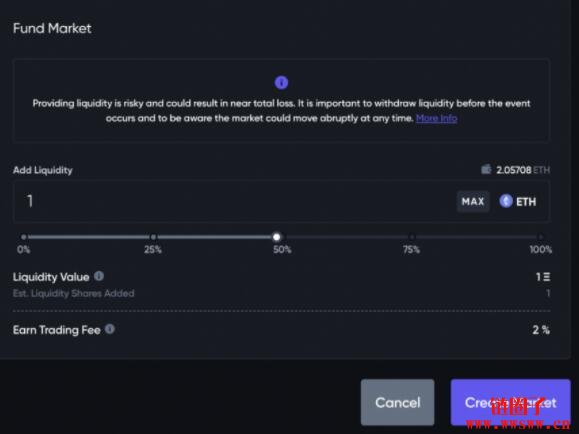Click the Create Market button
Viewport: 579px width, 434px height.
510,402
